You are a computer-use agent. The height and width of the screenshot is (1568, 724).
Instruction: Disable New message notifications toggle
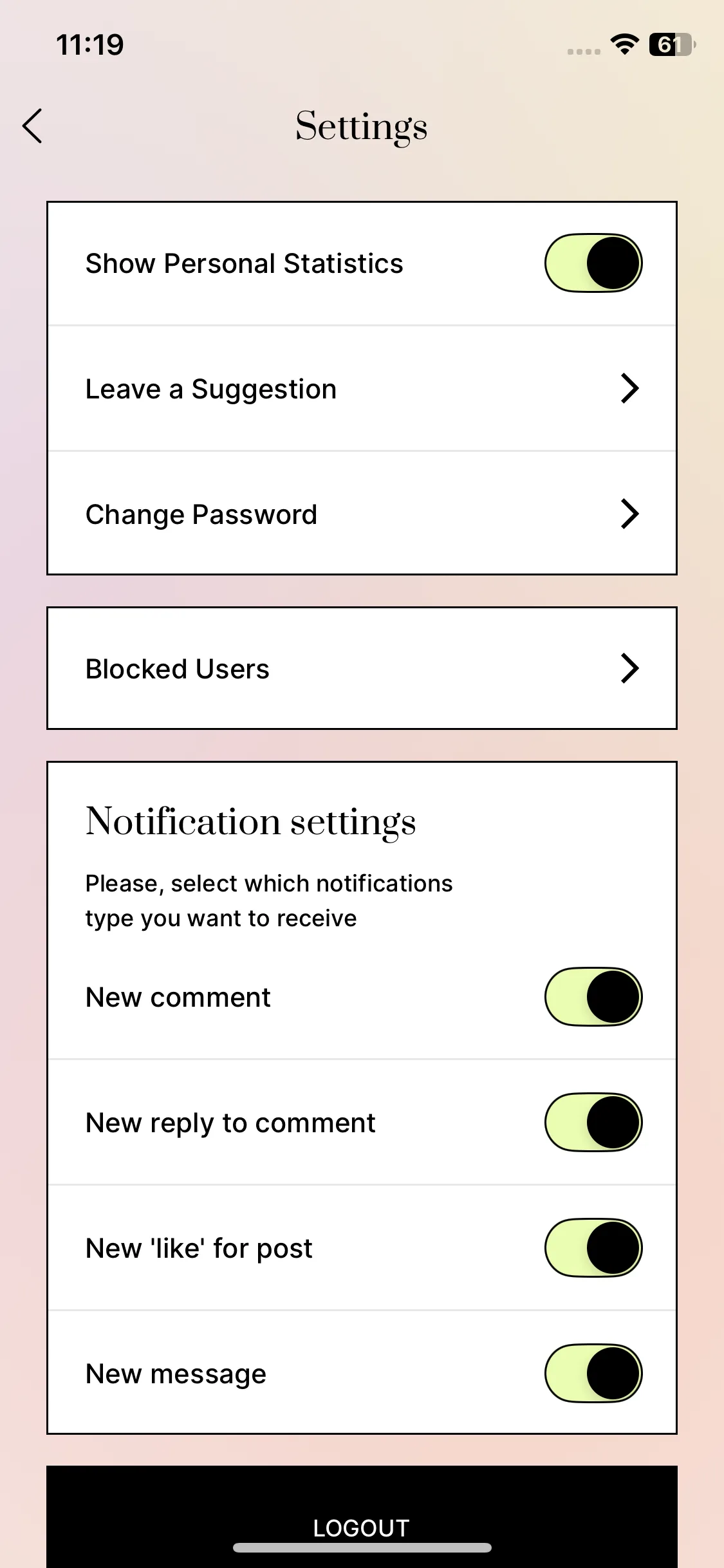593,1373
